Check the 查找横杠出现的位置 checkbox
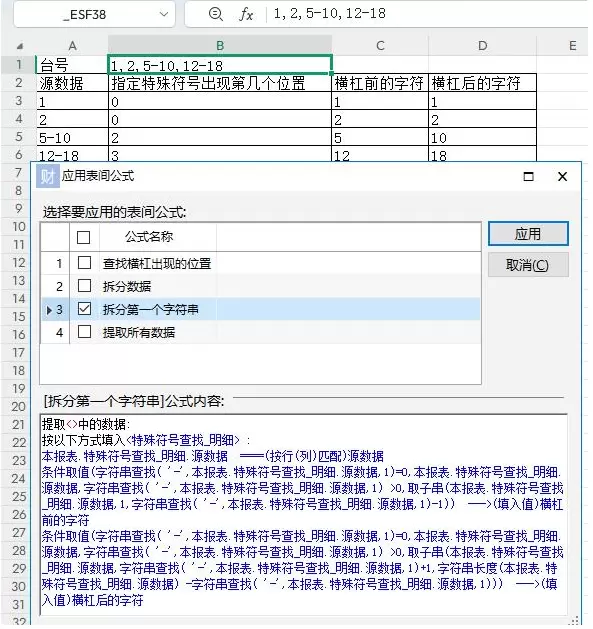Screen dimensions: 593x629 [x=84, y=263]
